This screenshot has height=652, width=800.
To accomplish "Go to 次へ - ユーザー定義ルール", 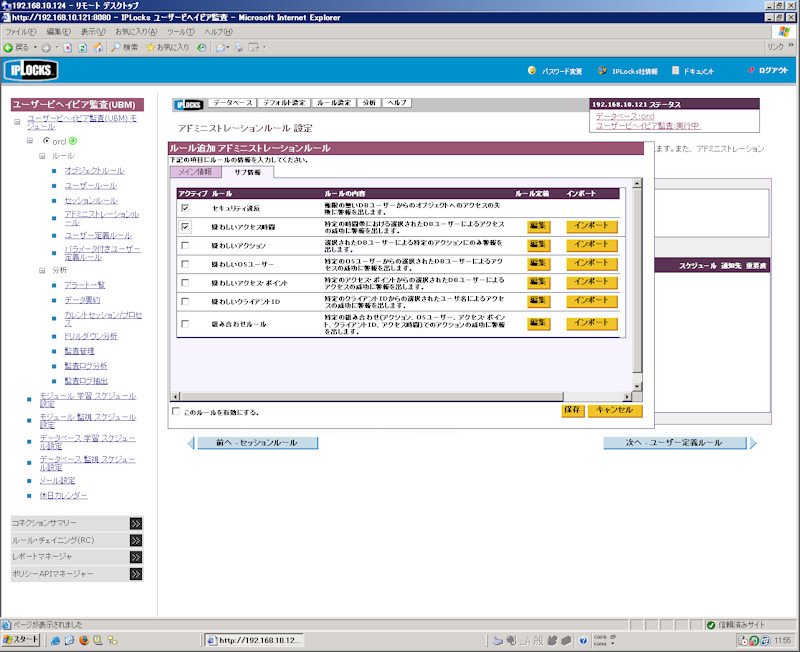I will (x=674, y=443).
